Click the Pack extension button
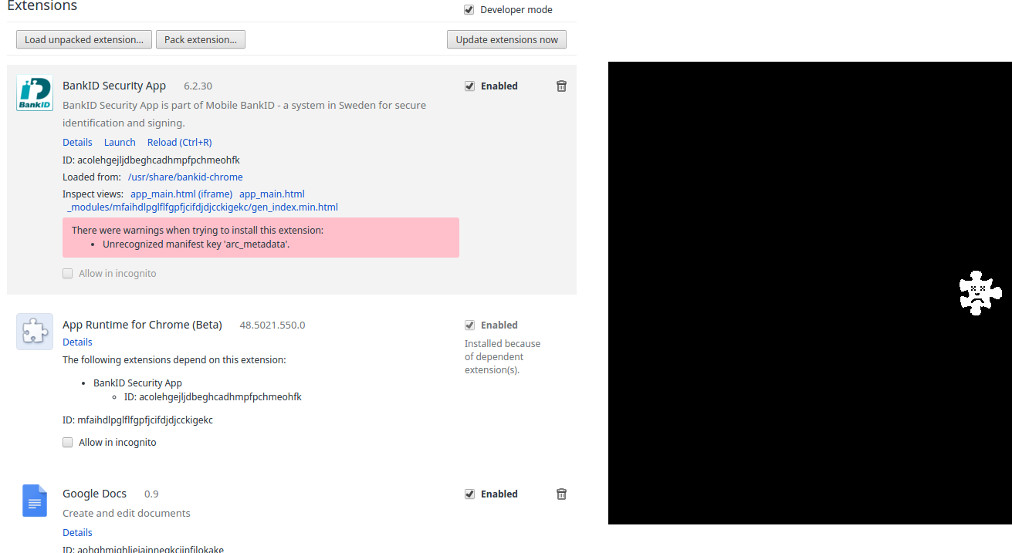Viewport: 1012px width, 553px height. (200, 39)
